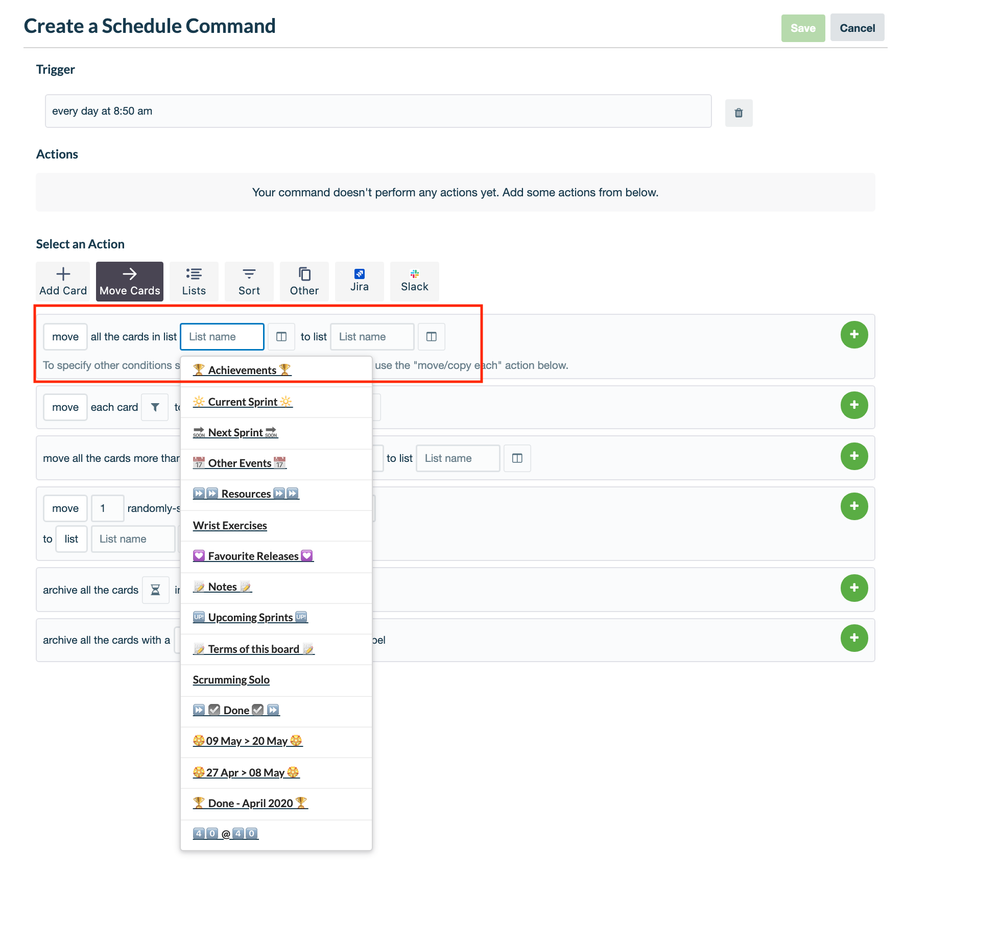Choose Notes from the list dropdown

(x=277, y=587)
